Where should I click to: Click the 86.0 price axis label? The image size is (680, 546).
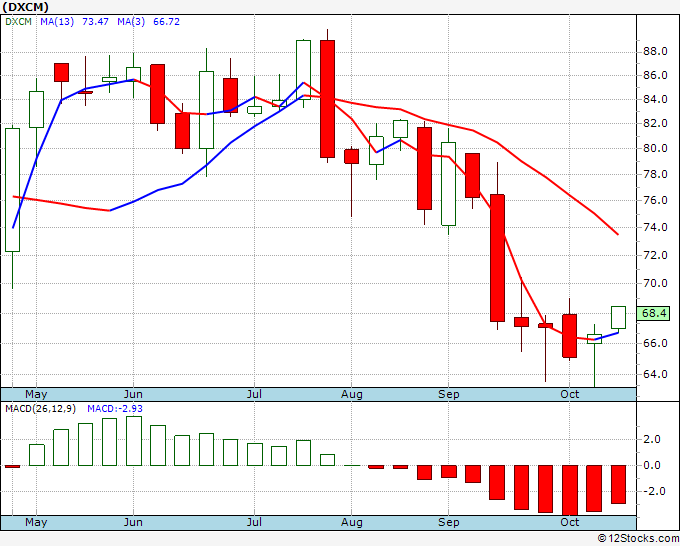(654, 75)
